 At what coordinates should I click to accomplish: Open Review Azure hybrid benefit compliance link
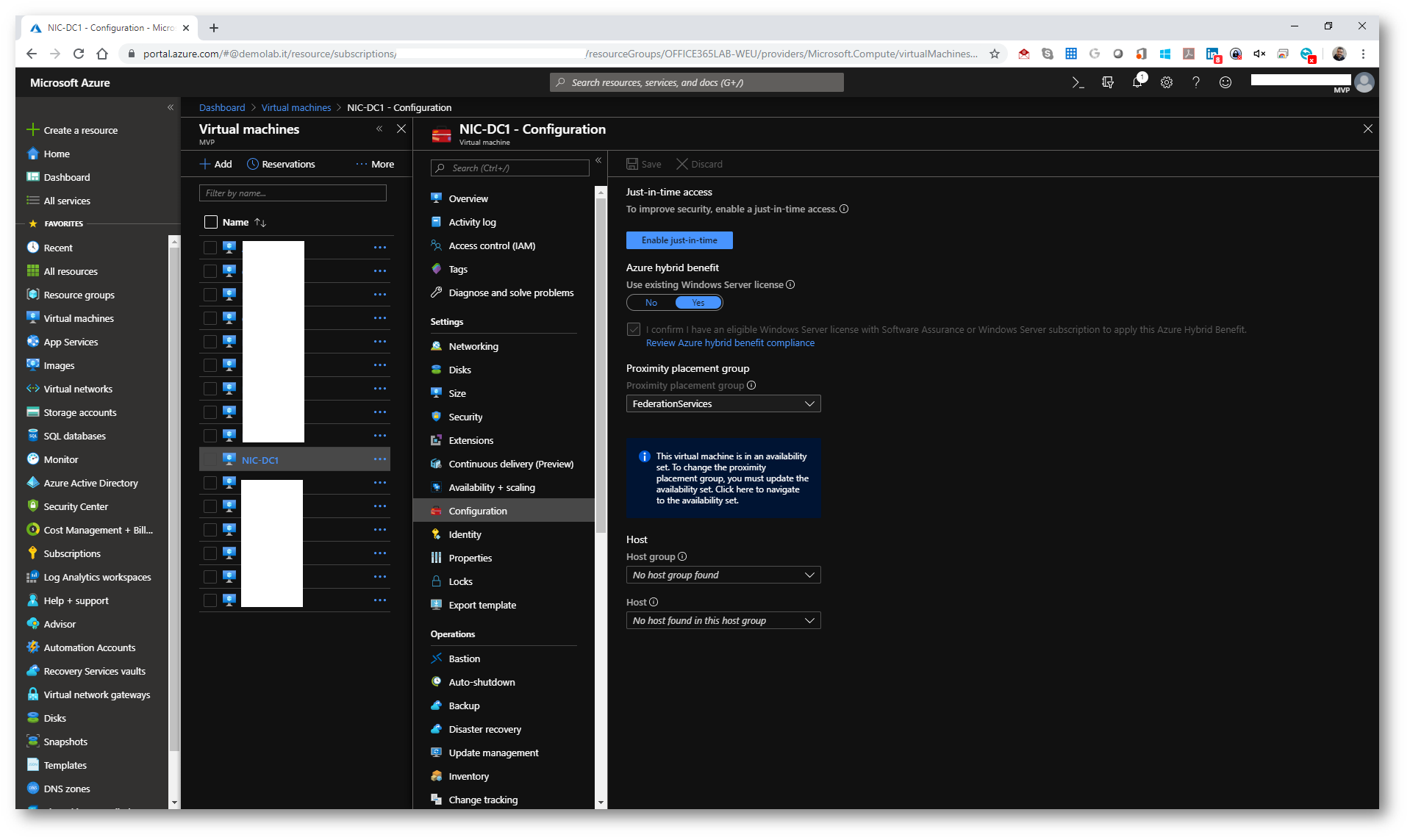[730, 343]
